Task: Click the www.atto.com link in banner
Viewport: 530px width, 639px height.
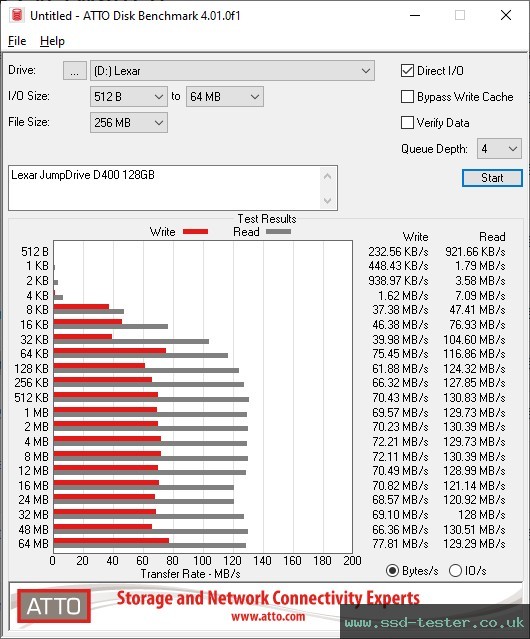Action: pyautogui.click(x=268, y=616)
